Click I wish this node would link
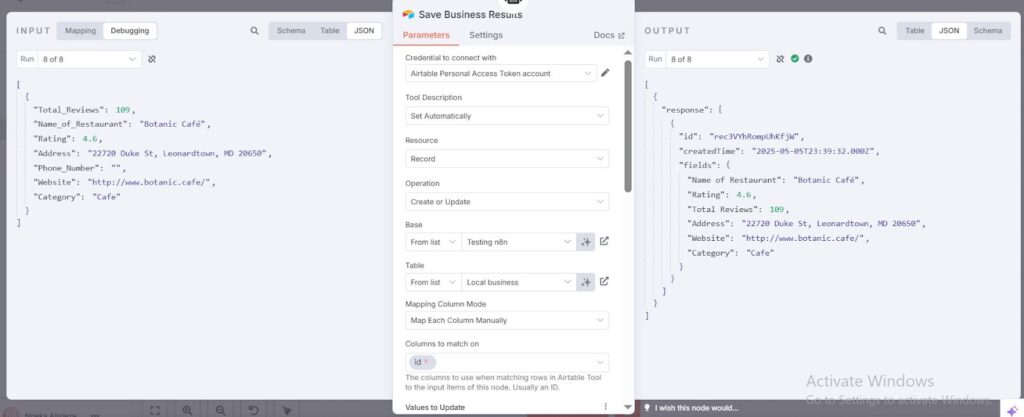1024x417 pixels. [x=697, y=408]
